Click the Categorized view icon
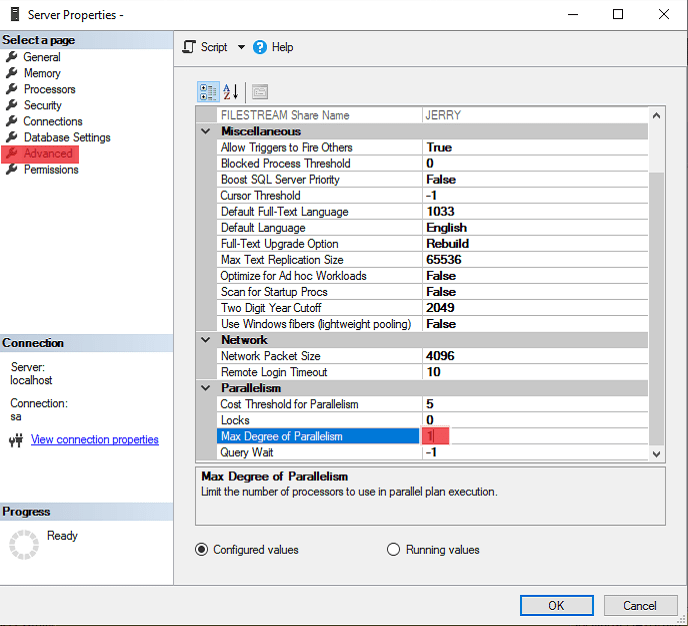Image resolution: width=688 pixels, height=626 pixels. coord(208,92)
